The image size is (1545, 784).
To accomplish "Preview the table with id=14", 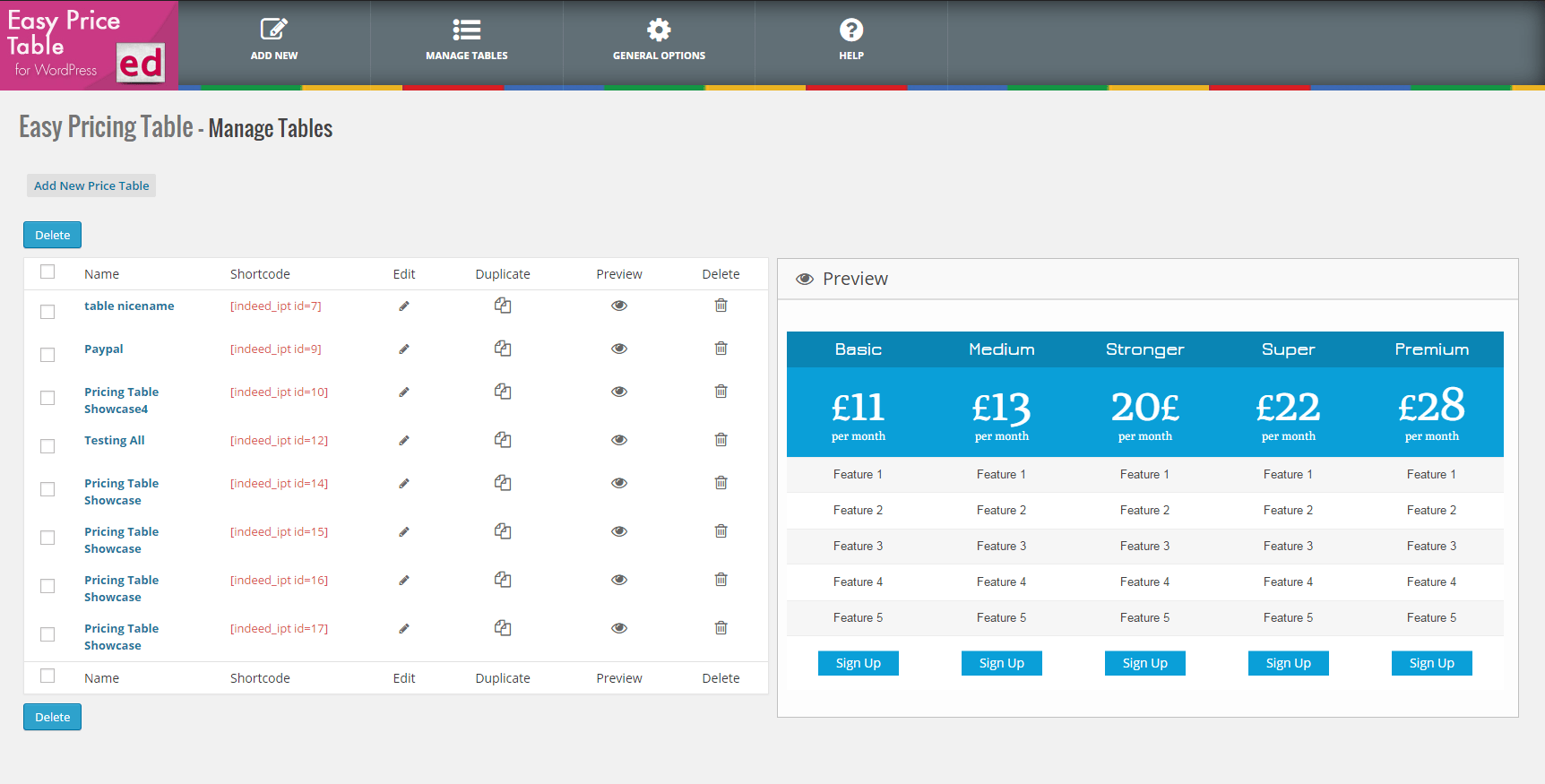I will (619, 483).
